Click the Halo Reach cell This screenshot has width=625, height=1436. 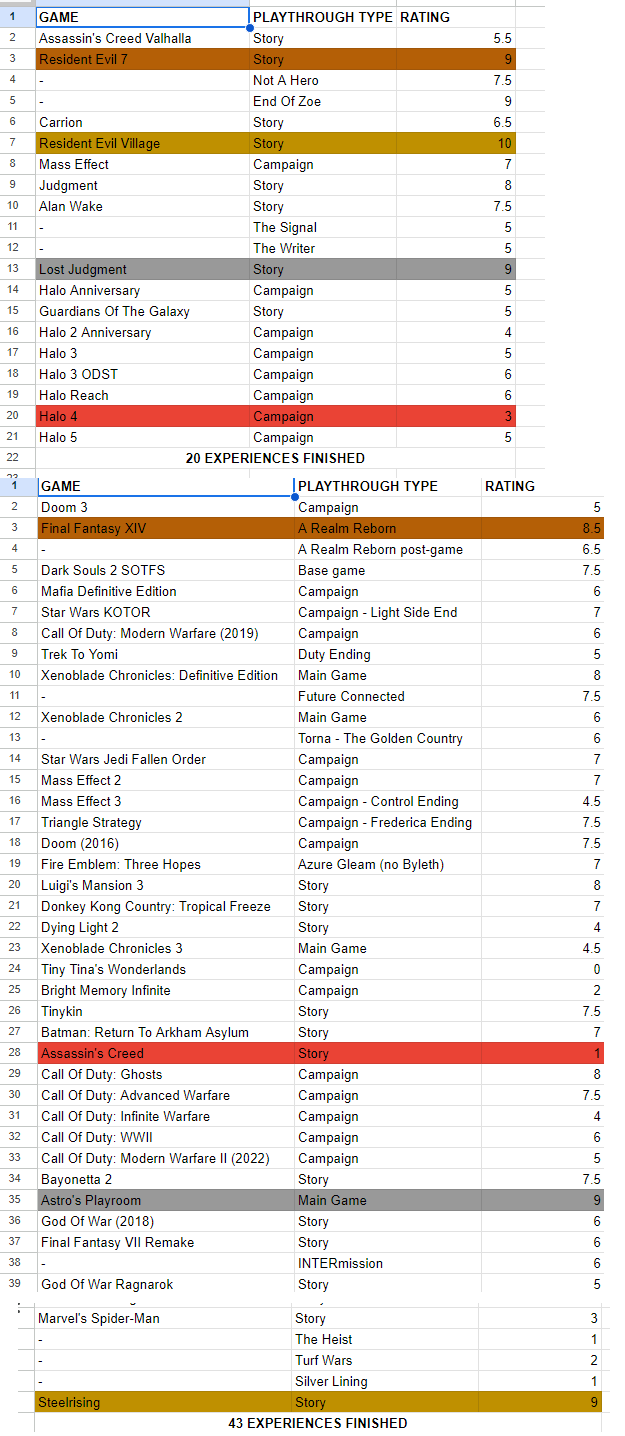[x=142, y=395]
